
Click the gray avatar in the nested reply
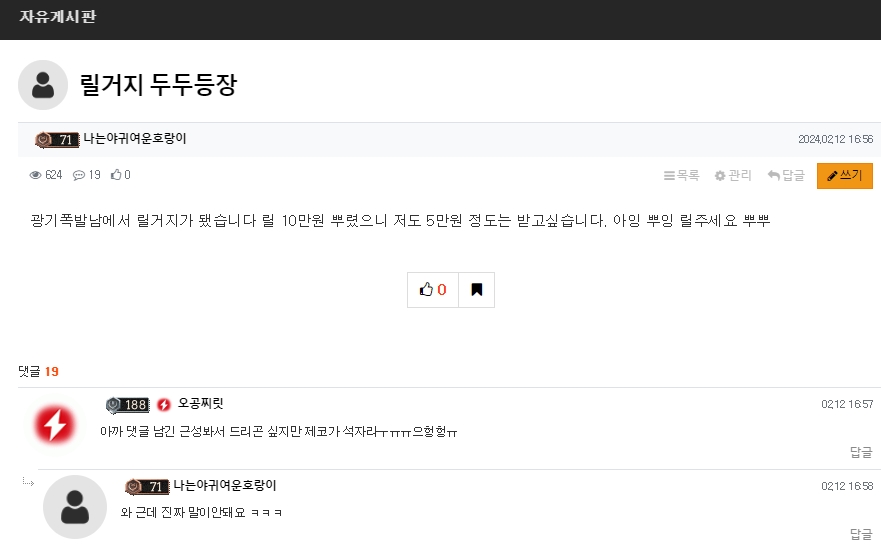[75, 507]
